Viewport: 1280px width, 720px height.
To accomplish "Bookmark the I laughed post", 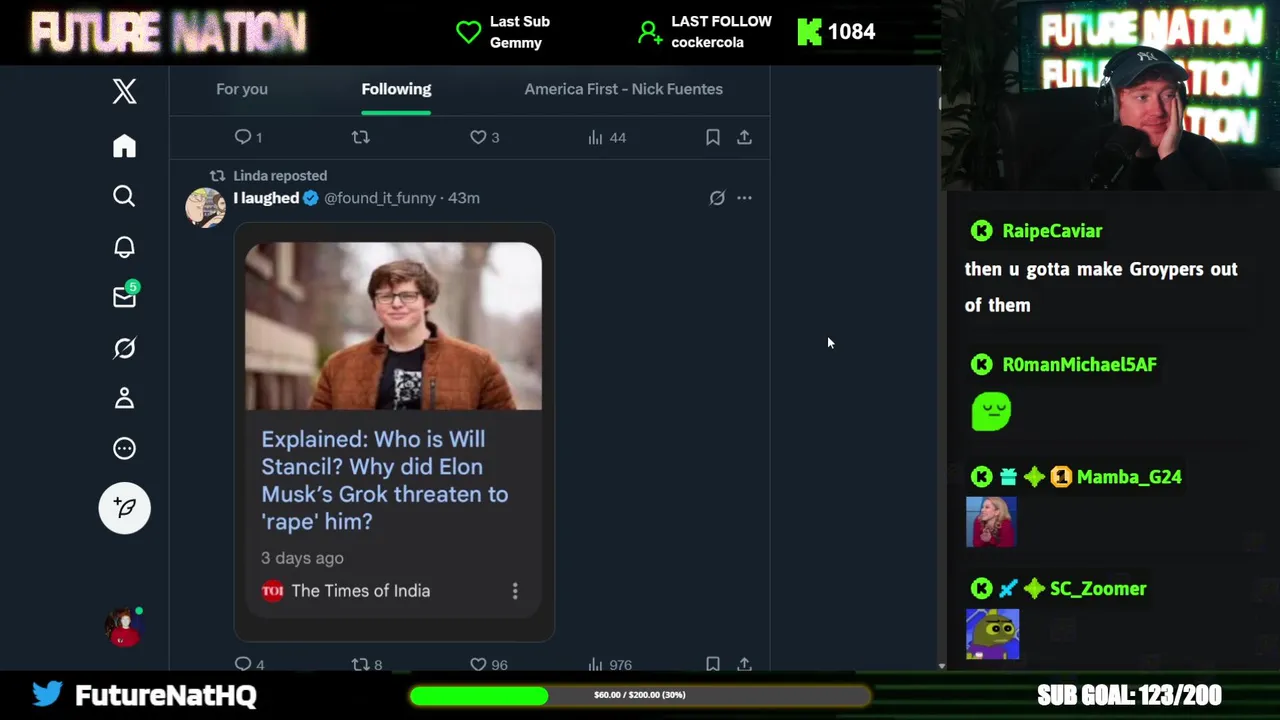I will (713, 664).
